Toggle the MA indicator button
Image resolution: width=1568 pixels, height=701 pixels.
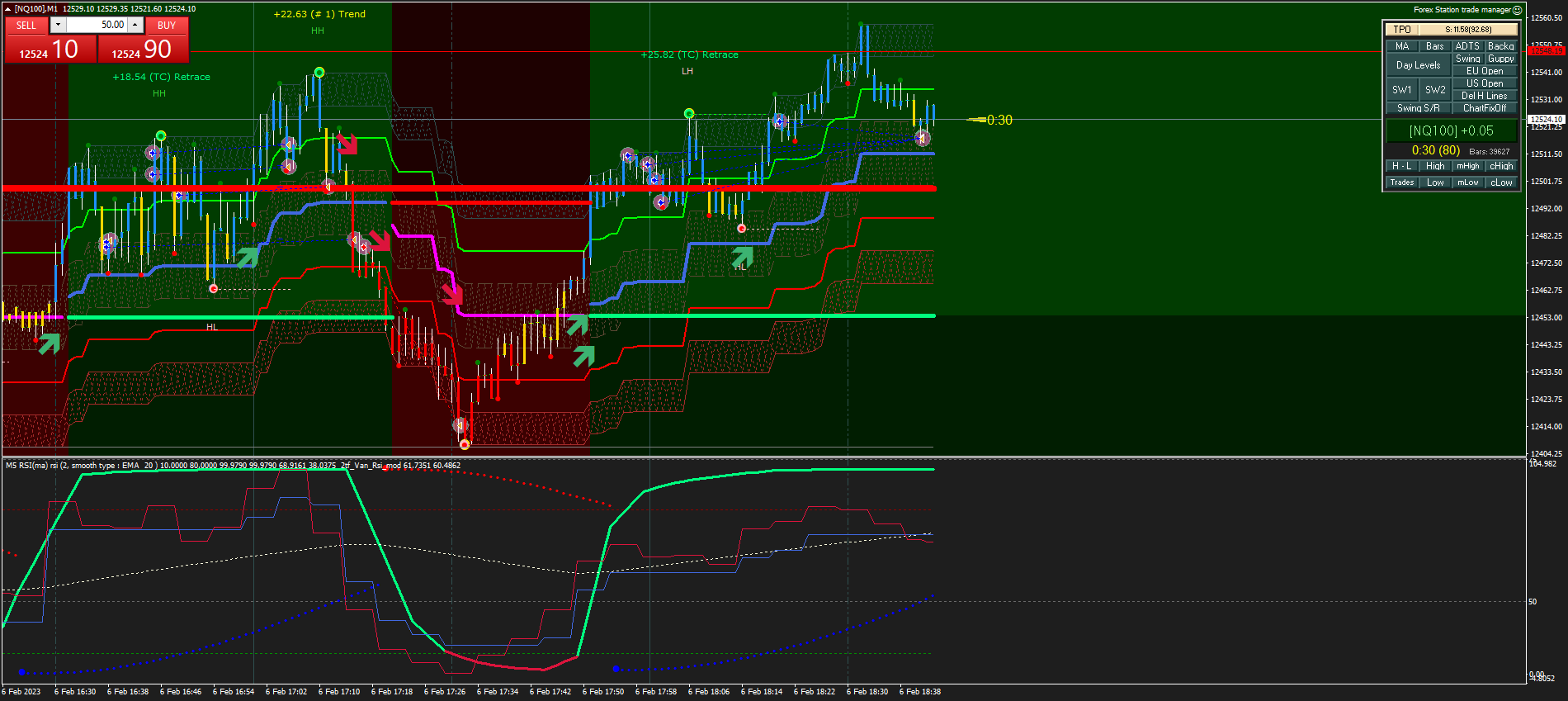[1402, 46]
